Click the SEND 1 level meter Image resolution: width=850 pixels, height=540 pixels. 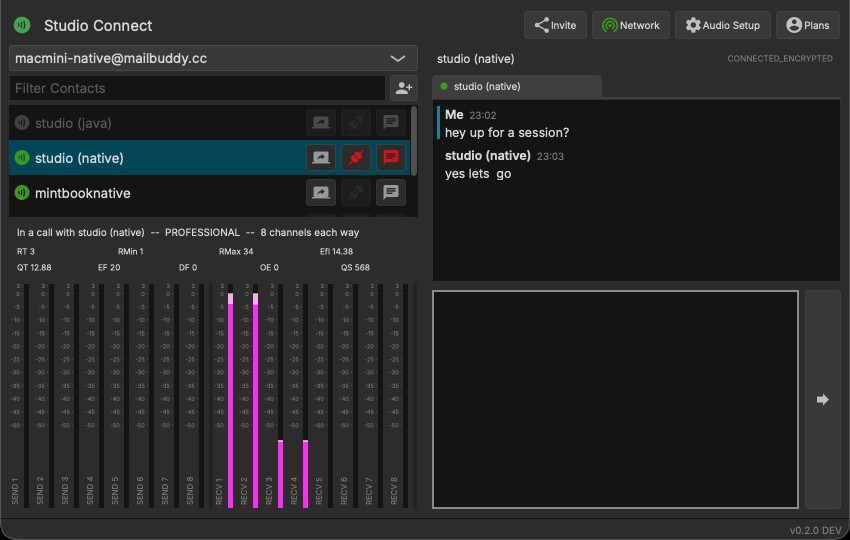(x=27, y=395)
